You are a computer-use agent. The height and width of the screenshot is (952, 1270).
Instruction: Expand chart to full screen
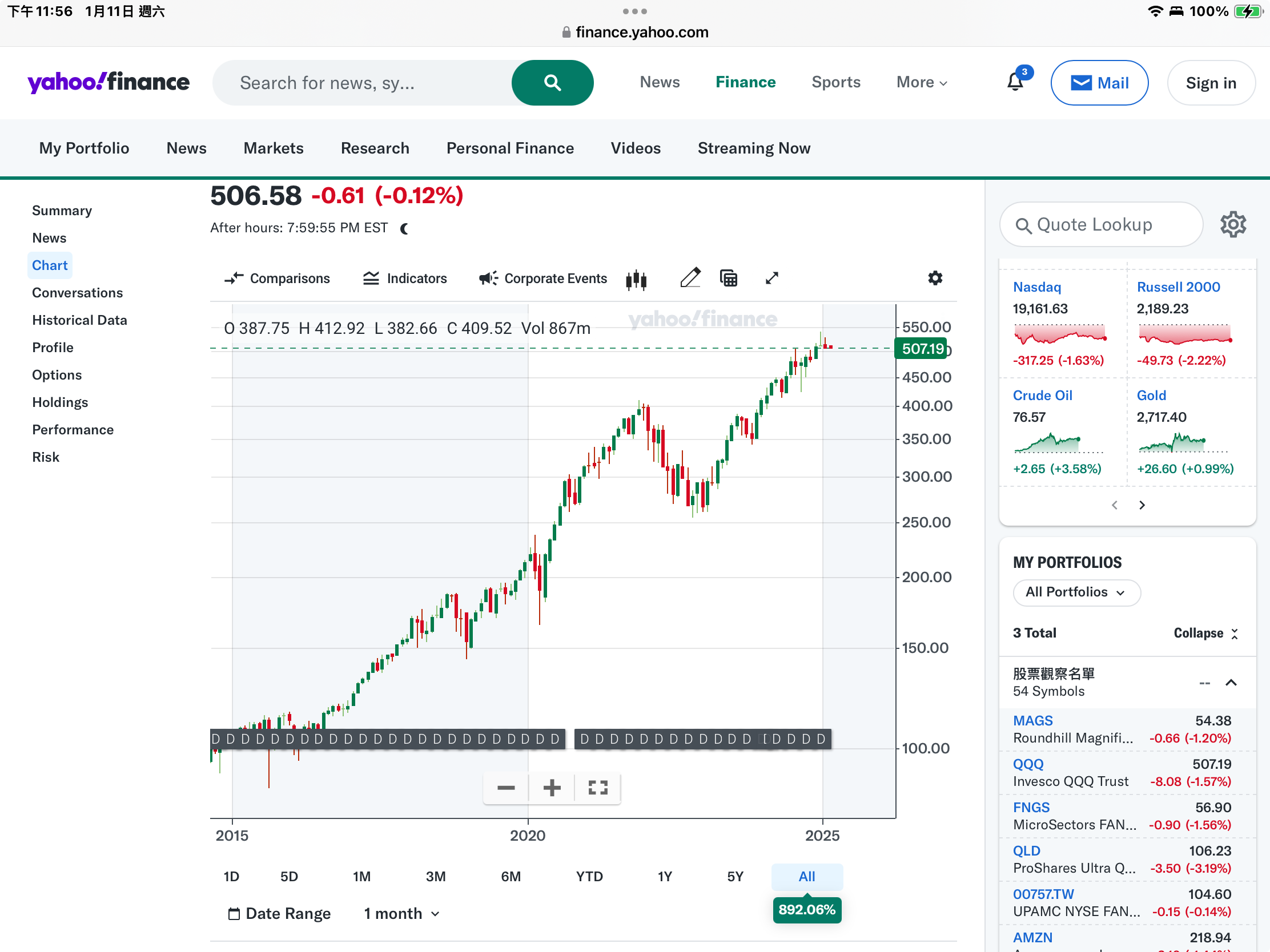pyautogui.click(x=771, y=279)
